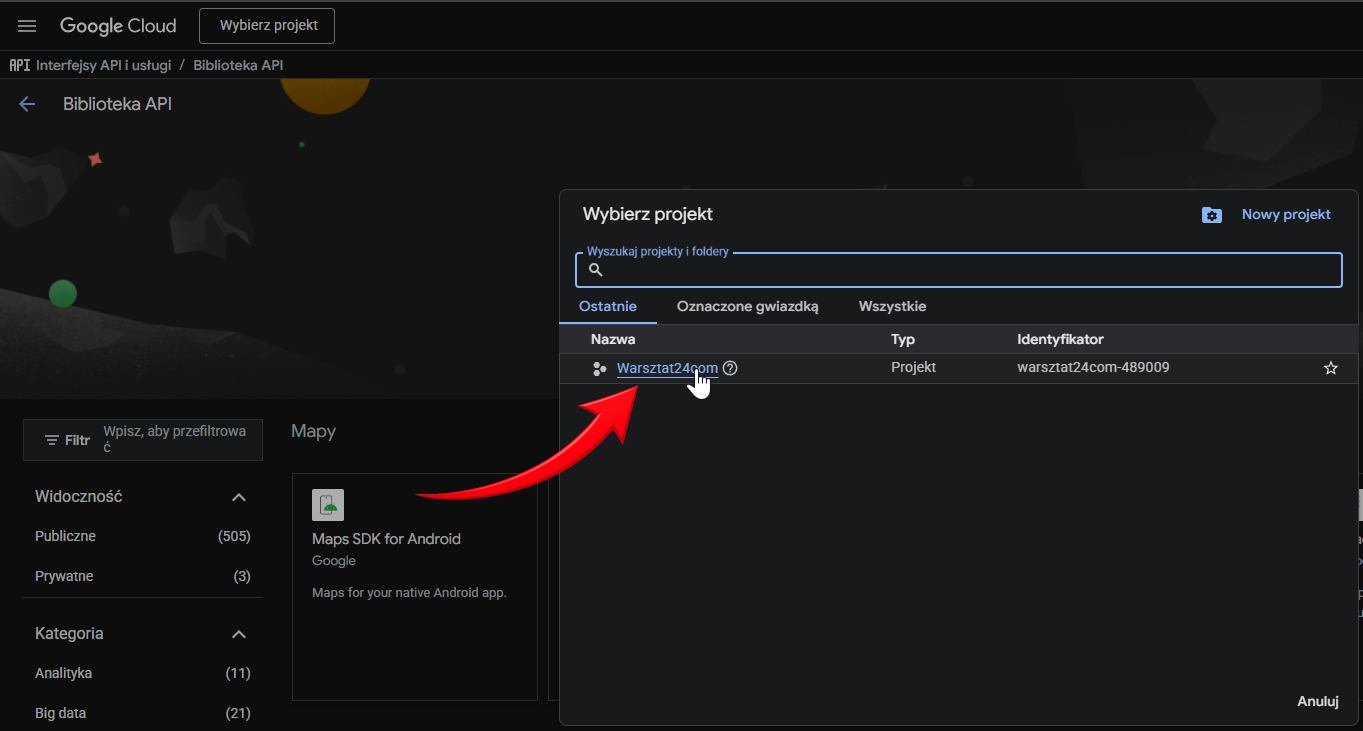Open the Wybierz projekt selector button
Screen dimensions: 1363x731
click(267, 26)
